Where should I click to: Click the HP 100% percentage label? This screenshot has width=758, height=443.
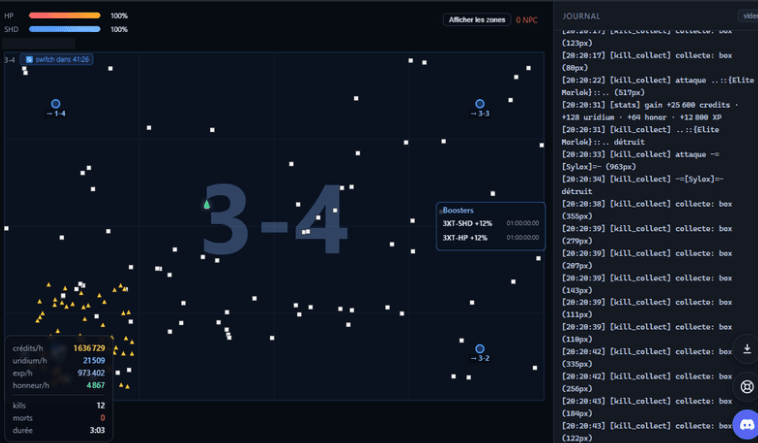pos(119,15)
